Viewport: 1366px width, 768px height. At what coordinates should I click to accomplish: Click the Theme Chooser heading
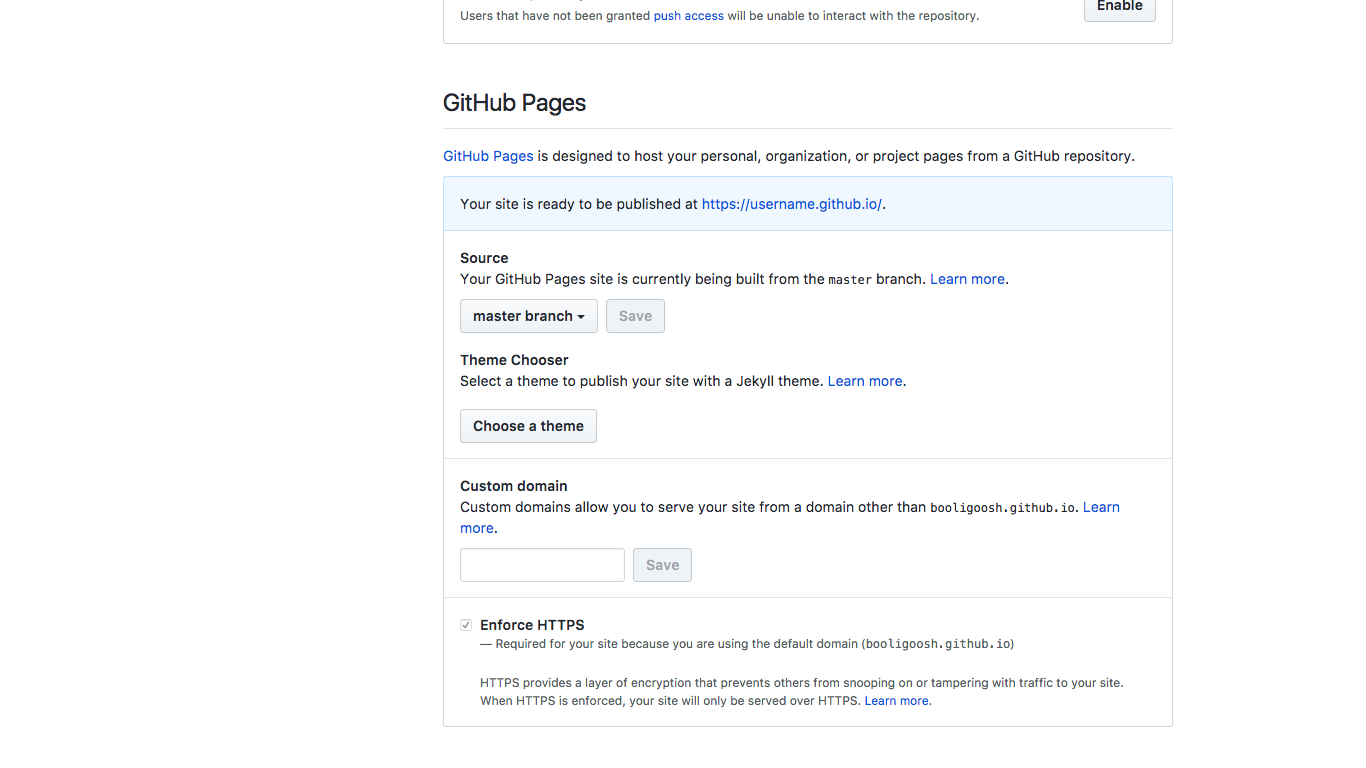point(514,360)
